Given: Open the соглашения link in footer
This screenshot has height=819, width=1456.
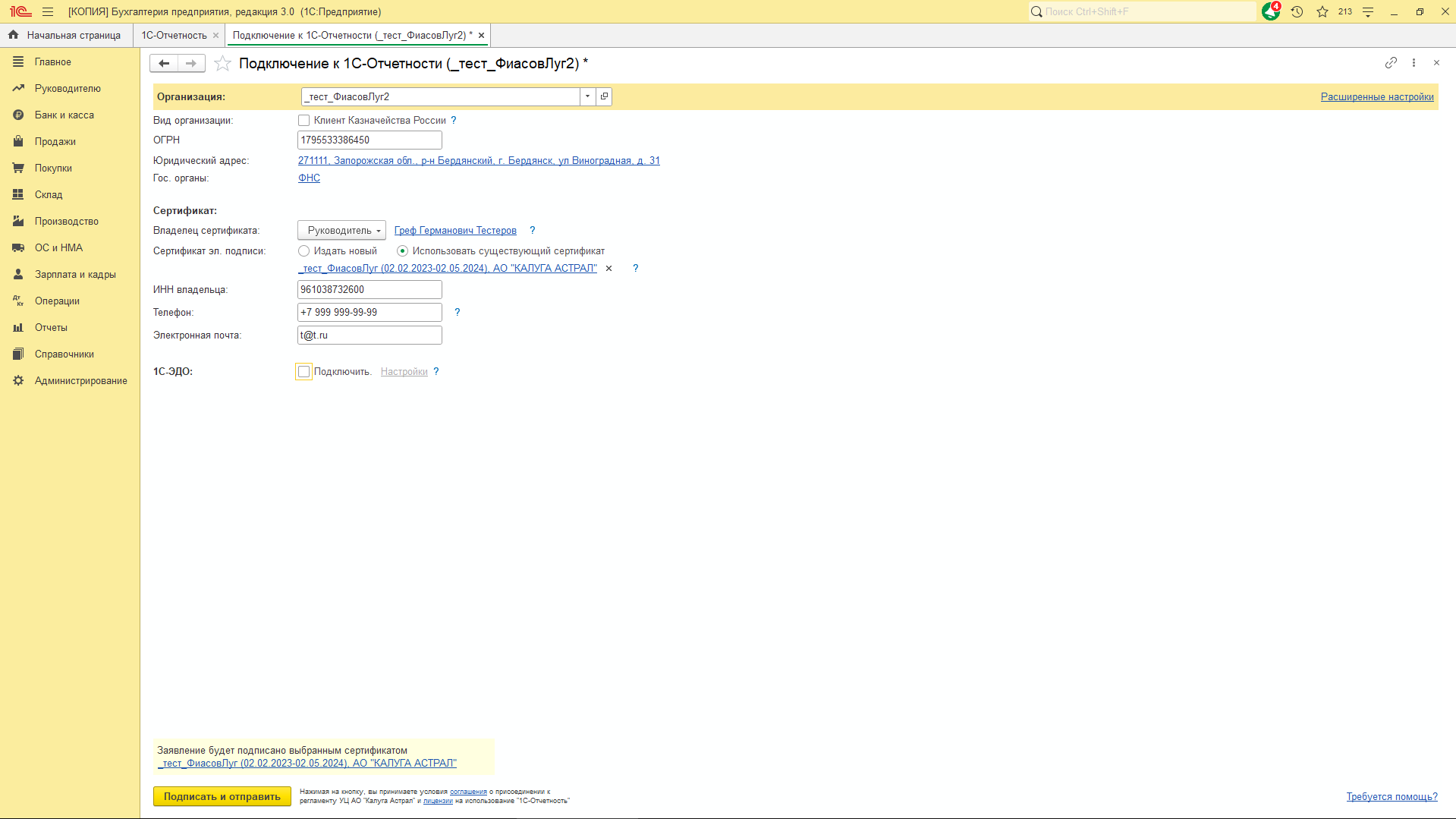Looking at the screenshot, I should pyautogui.click(x=468, y=792).
